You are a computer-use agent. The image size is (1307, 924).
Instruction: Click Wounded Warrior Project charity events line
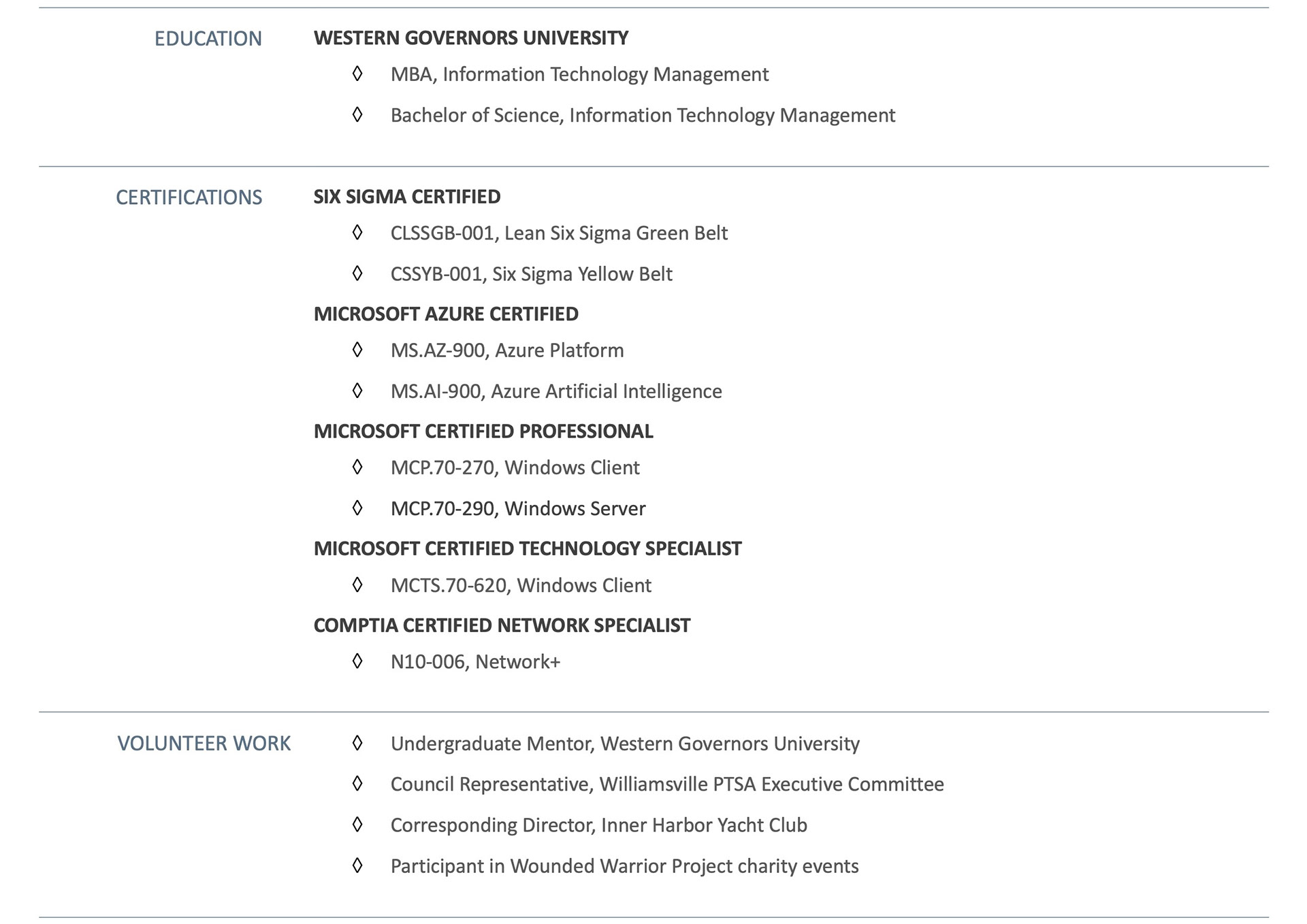pos(624,865)
